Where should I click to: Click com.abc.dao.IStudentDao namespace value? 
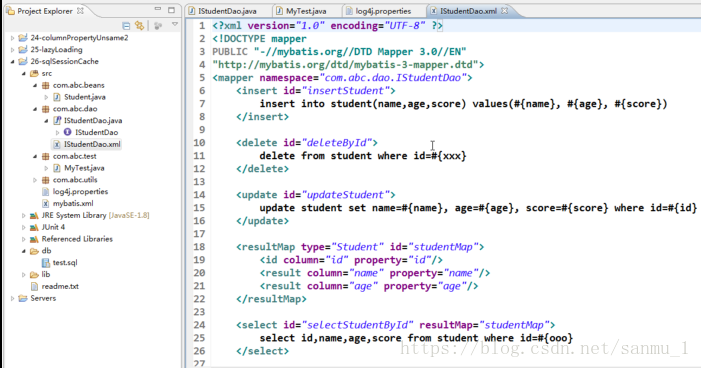point(393,78)
